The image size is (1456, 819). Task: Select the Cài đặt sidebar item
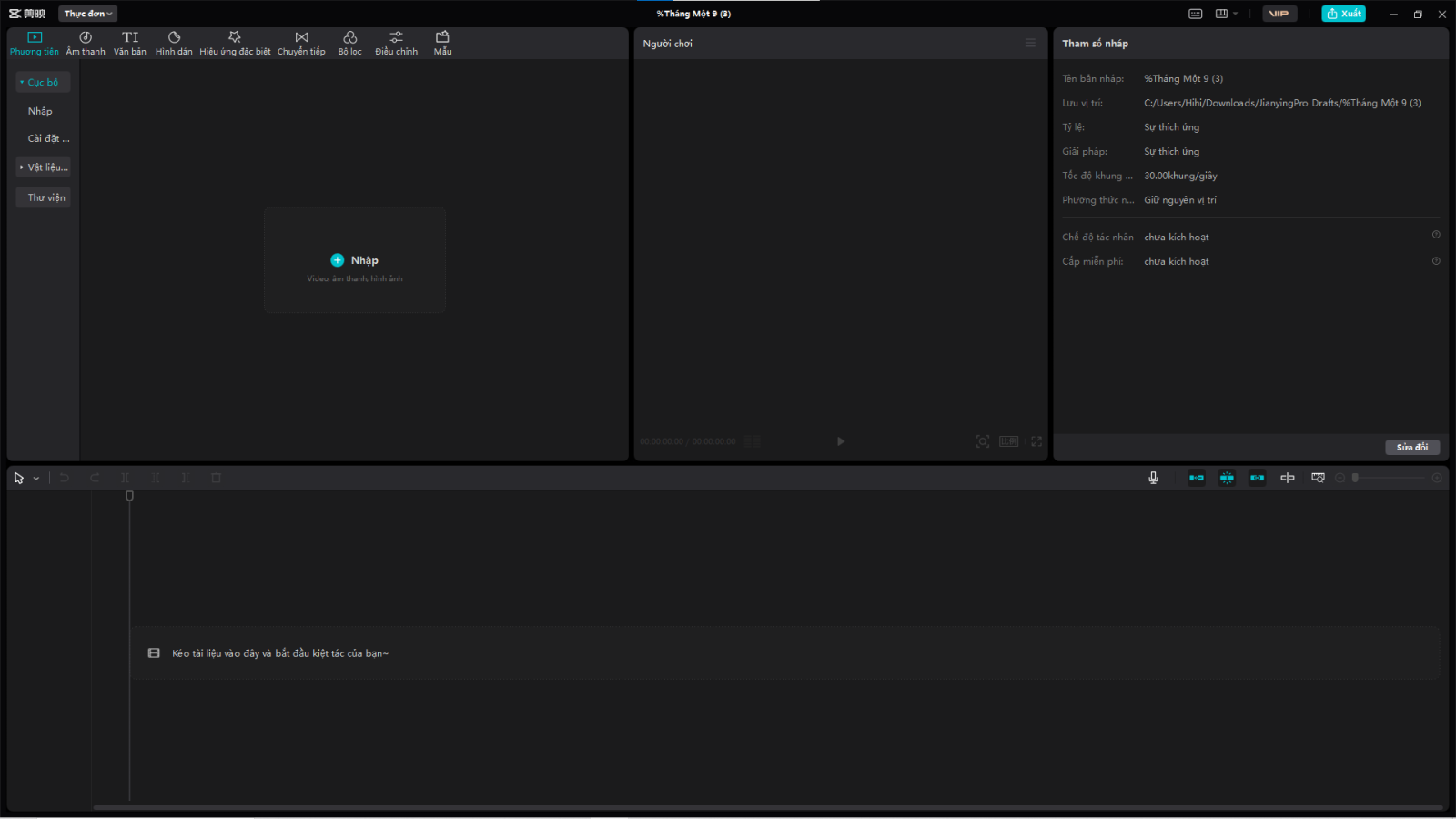click(48, 138)
